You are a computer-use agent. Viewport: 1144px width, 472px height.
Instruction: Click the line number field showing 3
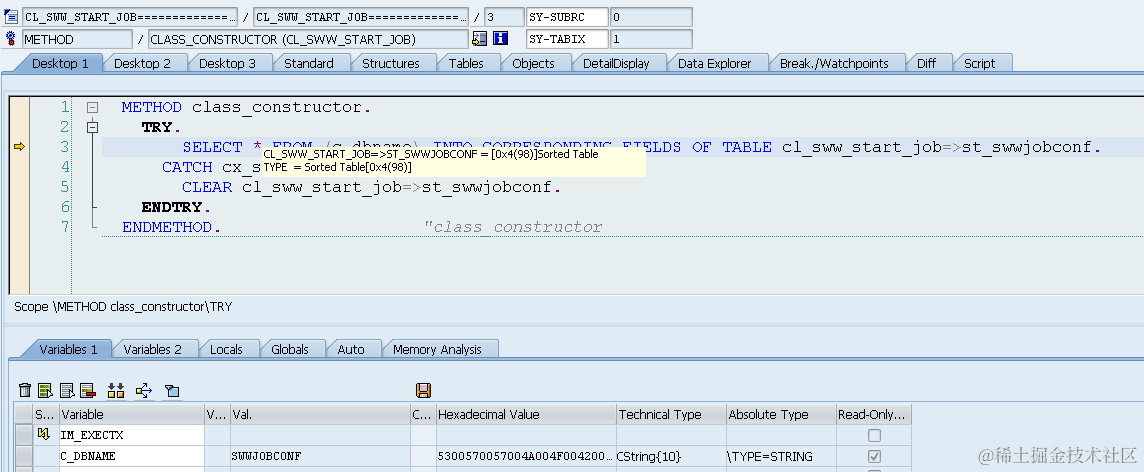(503, 16)
